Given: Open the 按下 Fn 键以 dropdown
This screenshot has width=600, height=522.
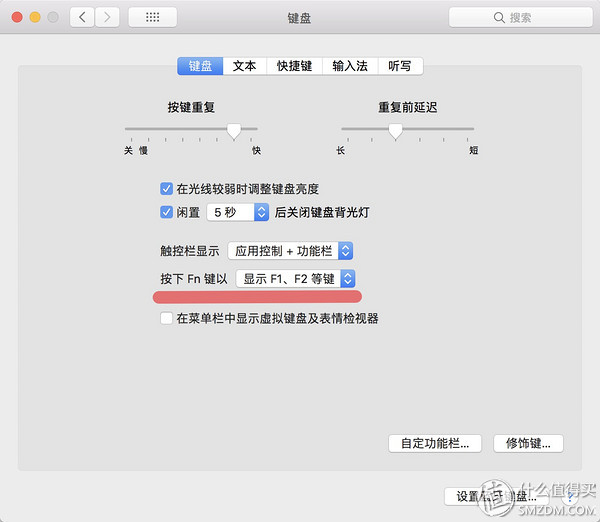Looking at the screenshot, I should pos(295,279).
